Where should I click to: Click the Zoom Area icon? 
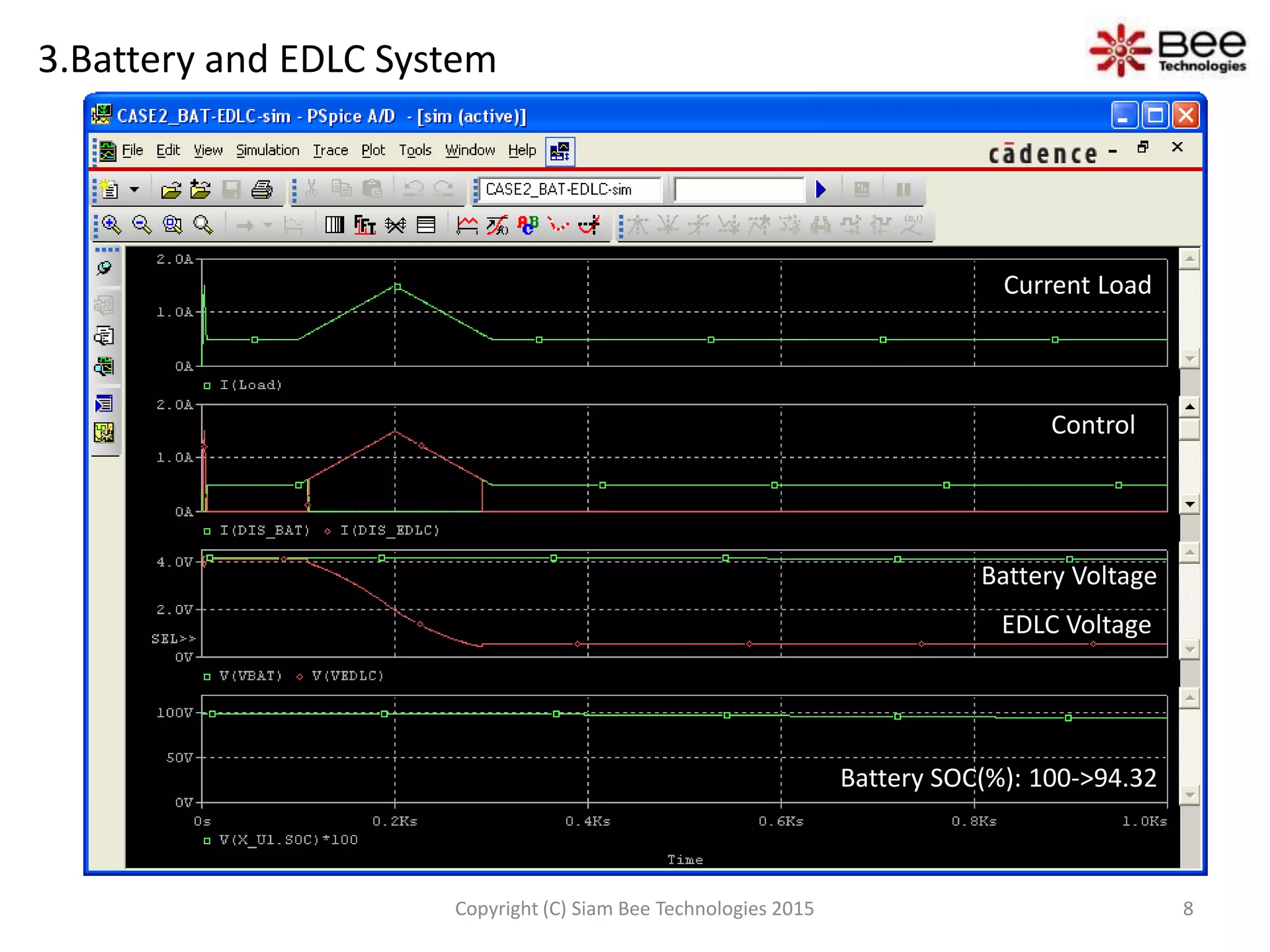click(x=172, y=224)
